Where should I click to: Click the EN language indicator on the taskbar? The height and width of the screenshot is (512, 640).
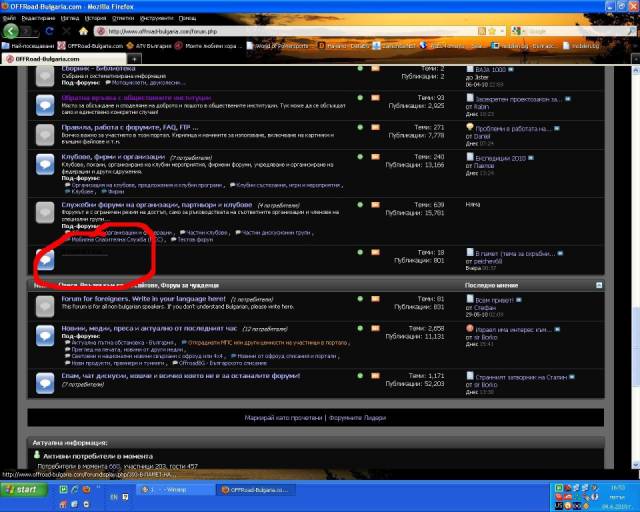tap(114, 497)
